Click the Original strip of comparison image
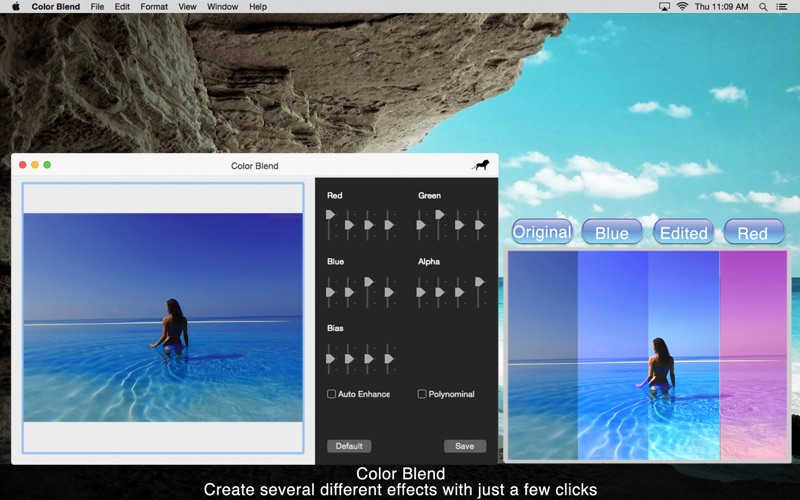This screenshot has width=800, height=500. point(543,355)
